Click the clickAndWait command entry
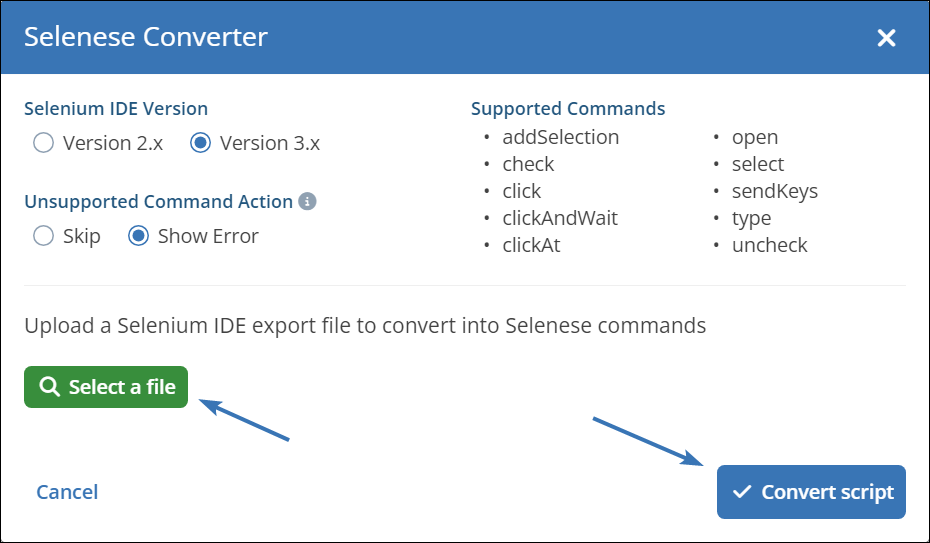 pyautogui.click(x=560, y=218)
